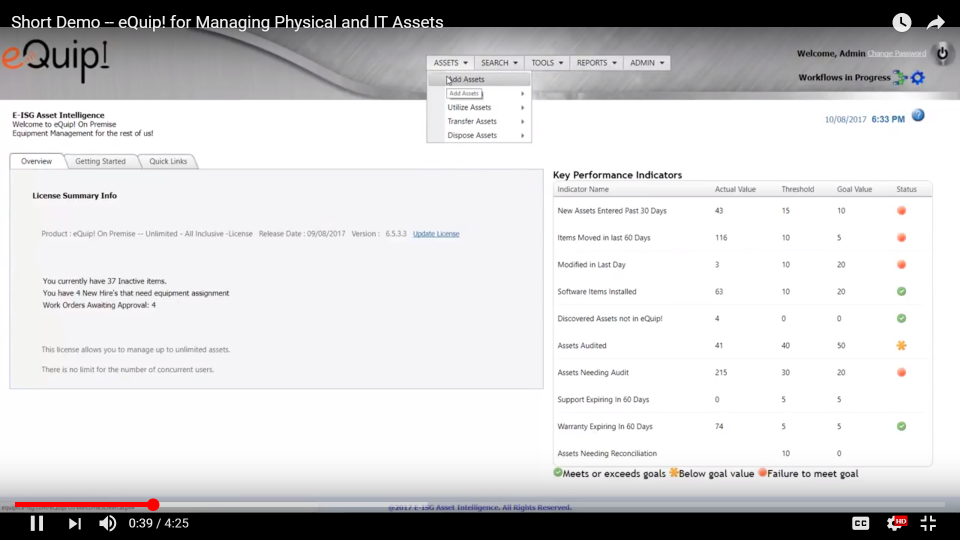Open the TOOLS menu

click(x=547, y=62)
